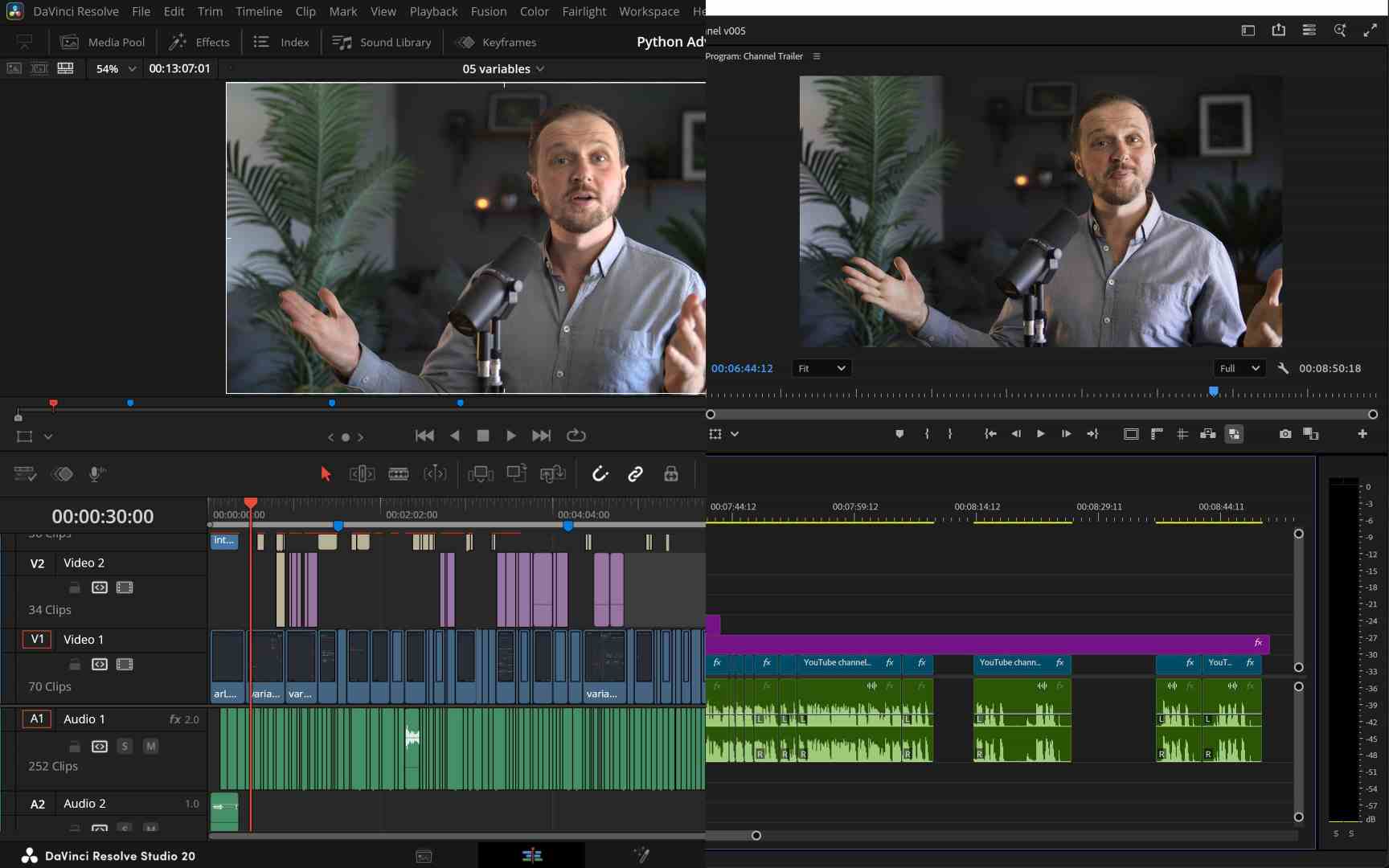Open the Sound Library panel

[x=383, y=42]
